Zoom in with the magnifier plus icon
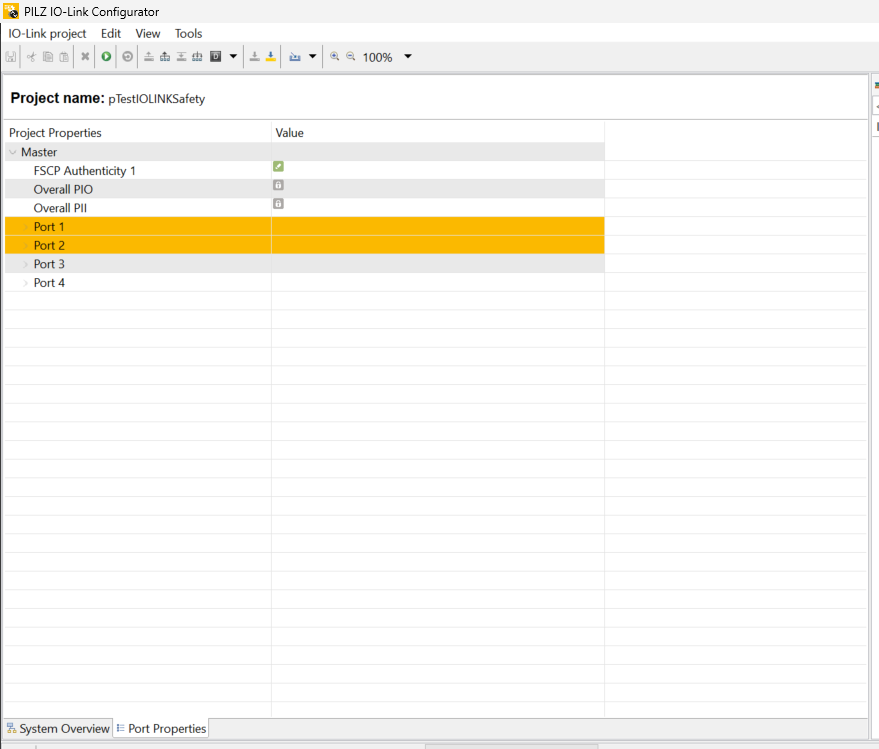 click(335, 56)
